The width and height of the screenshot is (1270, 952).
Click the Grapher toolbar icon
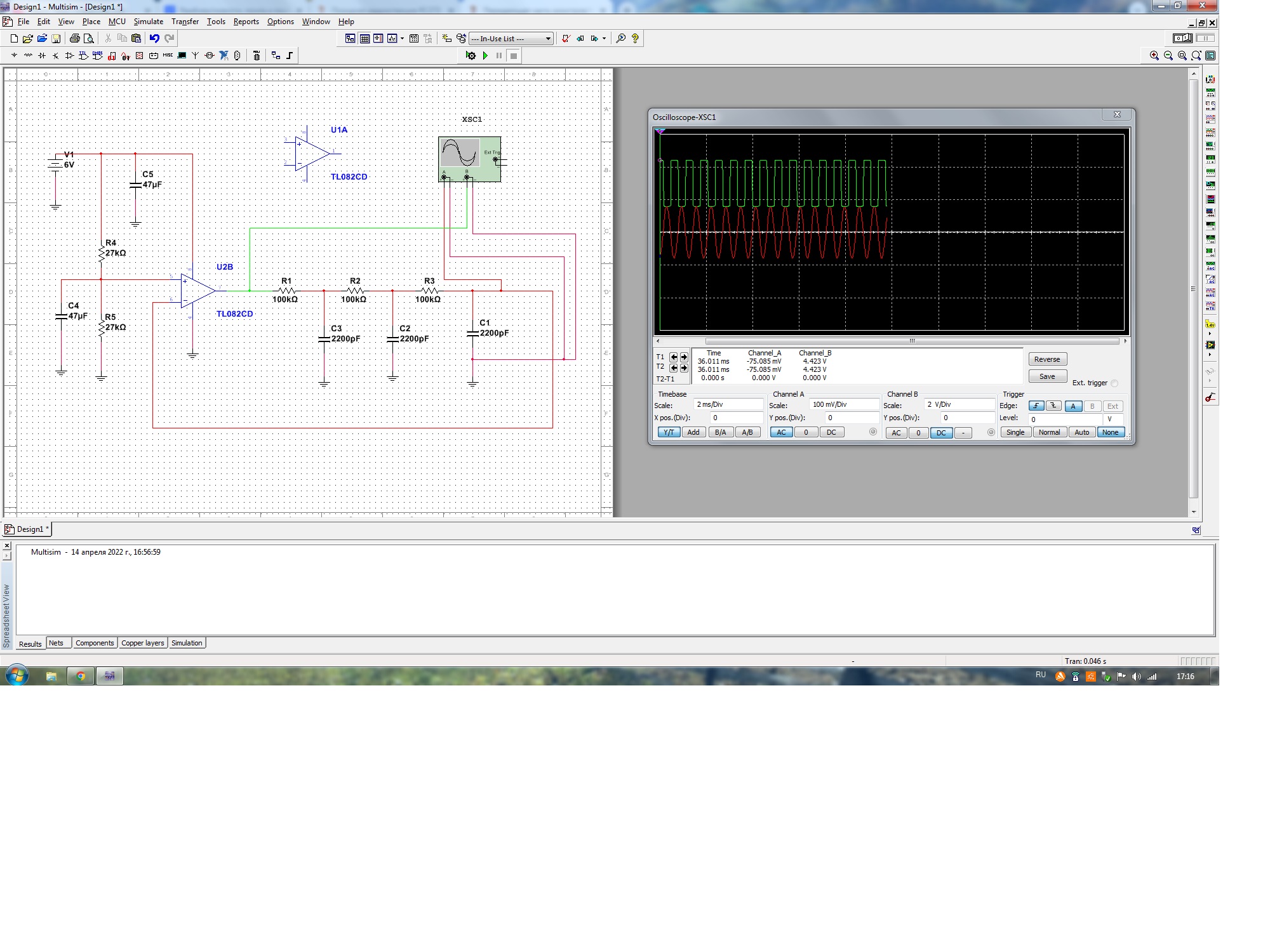(x=392, y=39)
